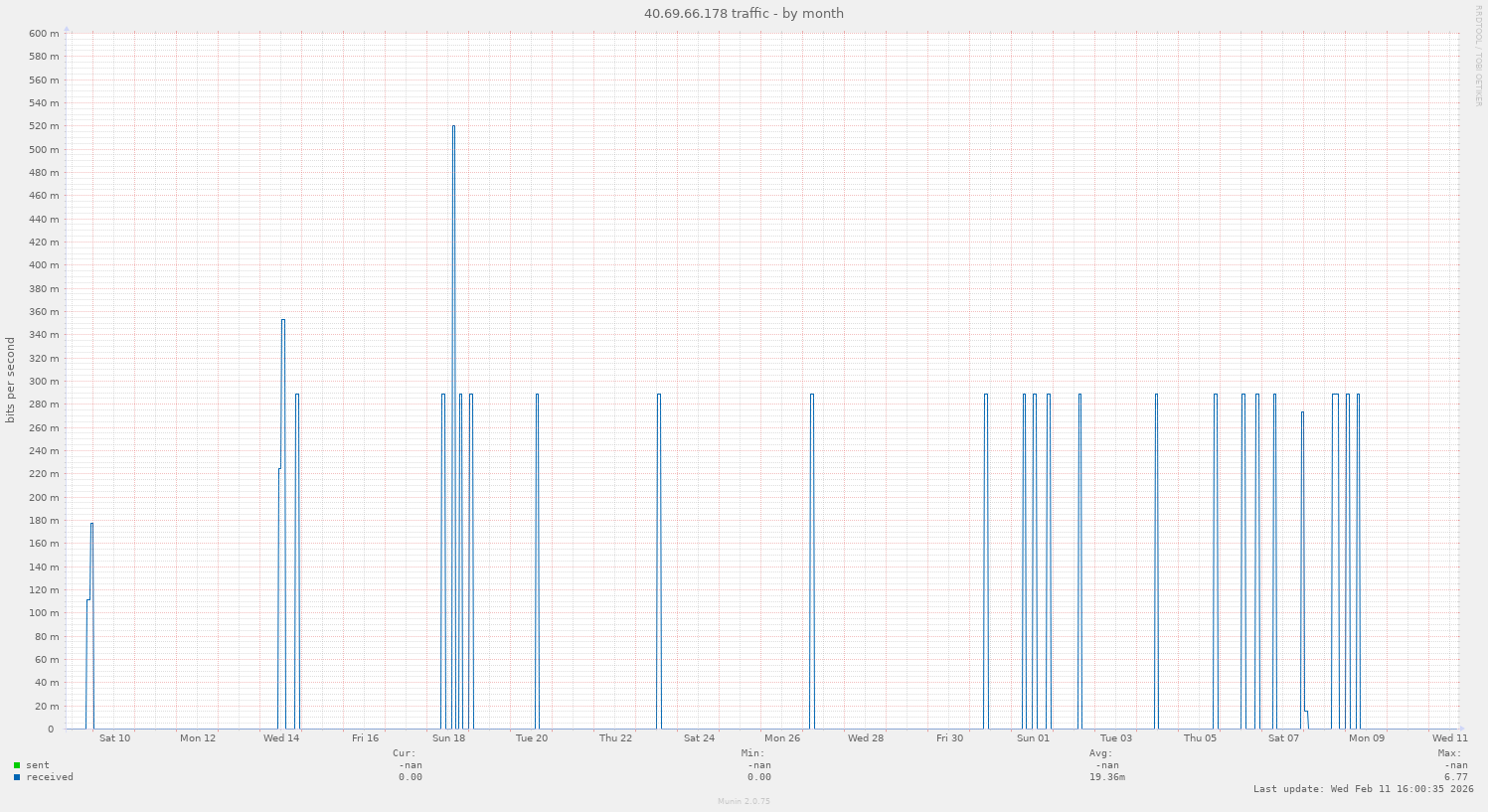Image resolution: width=1488 pixels, height=812 pixels.
Task: Click the 'Avg:' column header in legend
Action: 1100,753
